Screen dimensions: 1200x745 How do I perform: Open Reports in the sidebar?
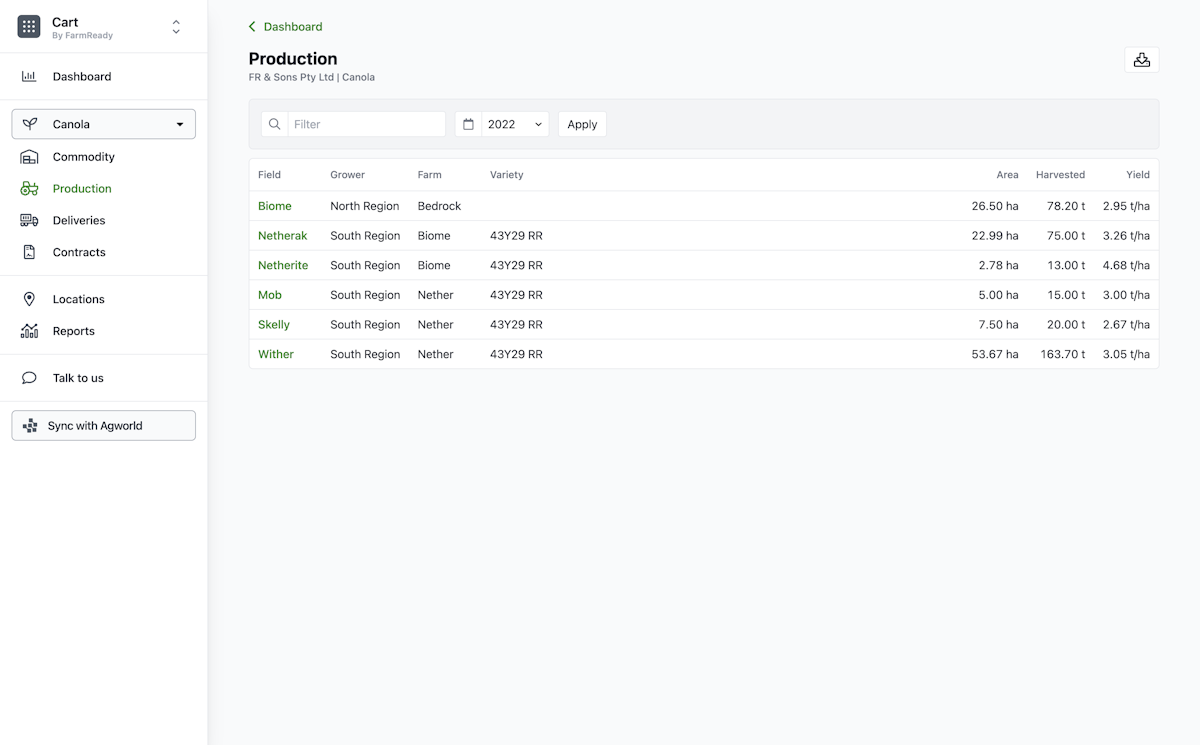click(73, 331)
